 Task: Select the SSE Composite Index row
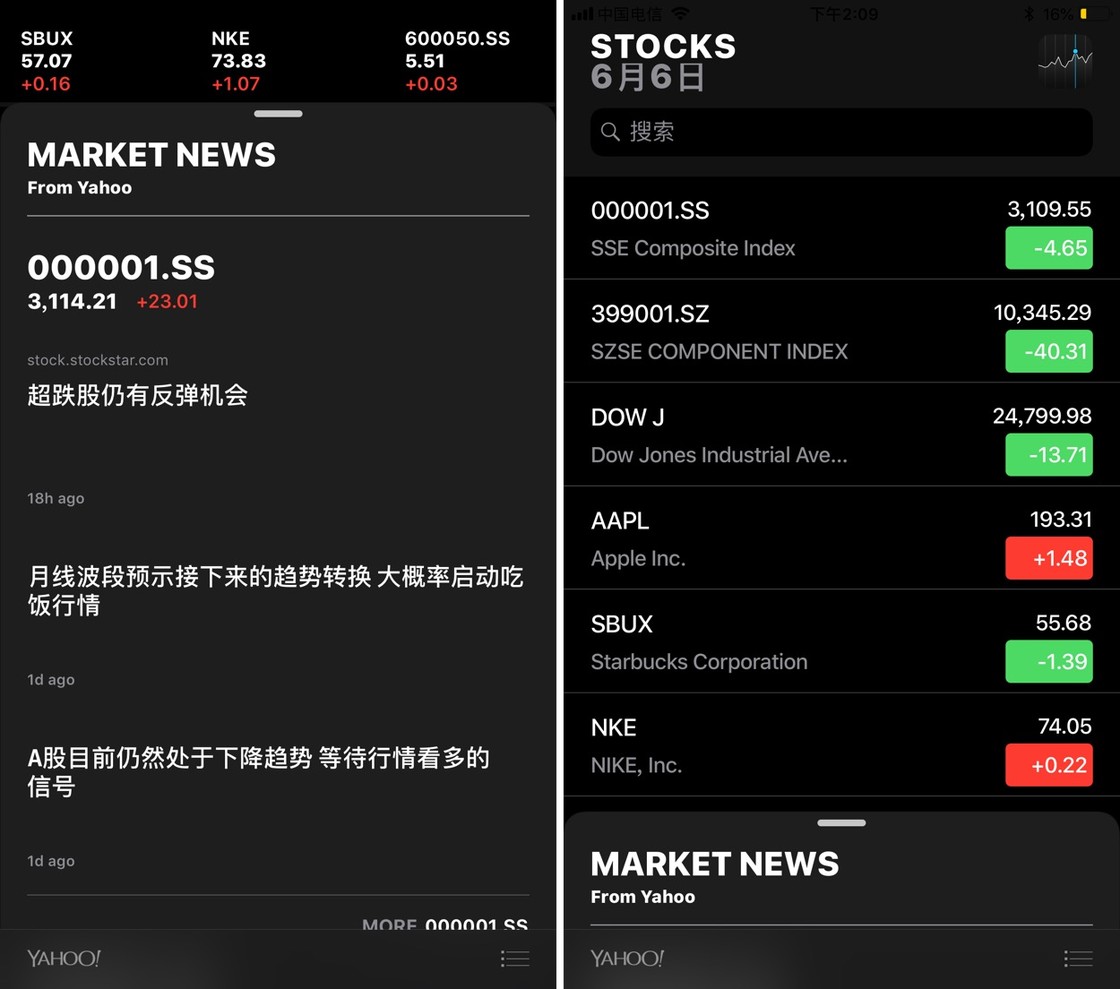pyautogui.click(x=841, y=228)
